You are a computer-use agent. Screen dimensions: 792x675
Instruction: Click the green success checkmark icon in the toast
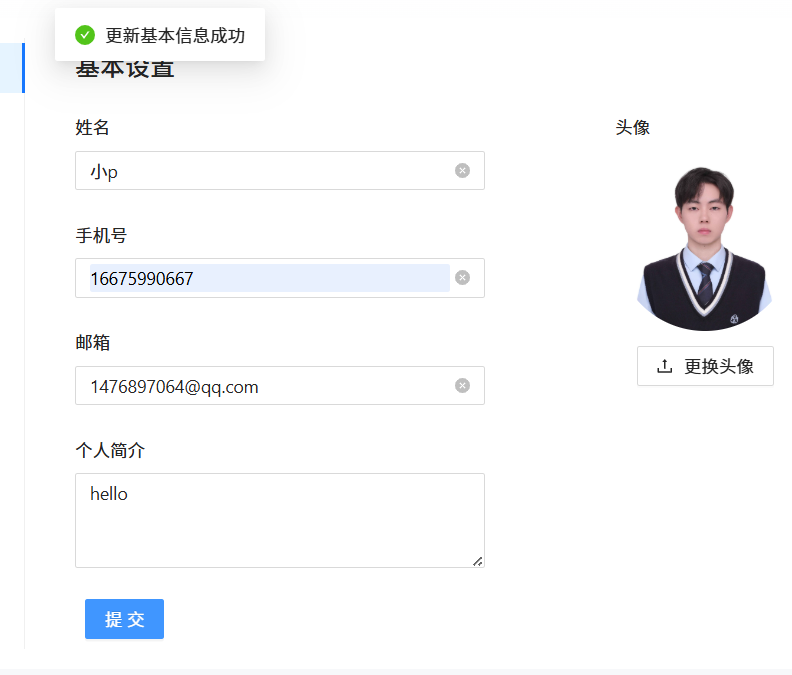(x=85, y=35)
